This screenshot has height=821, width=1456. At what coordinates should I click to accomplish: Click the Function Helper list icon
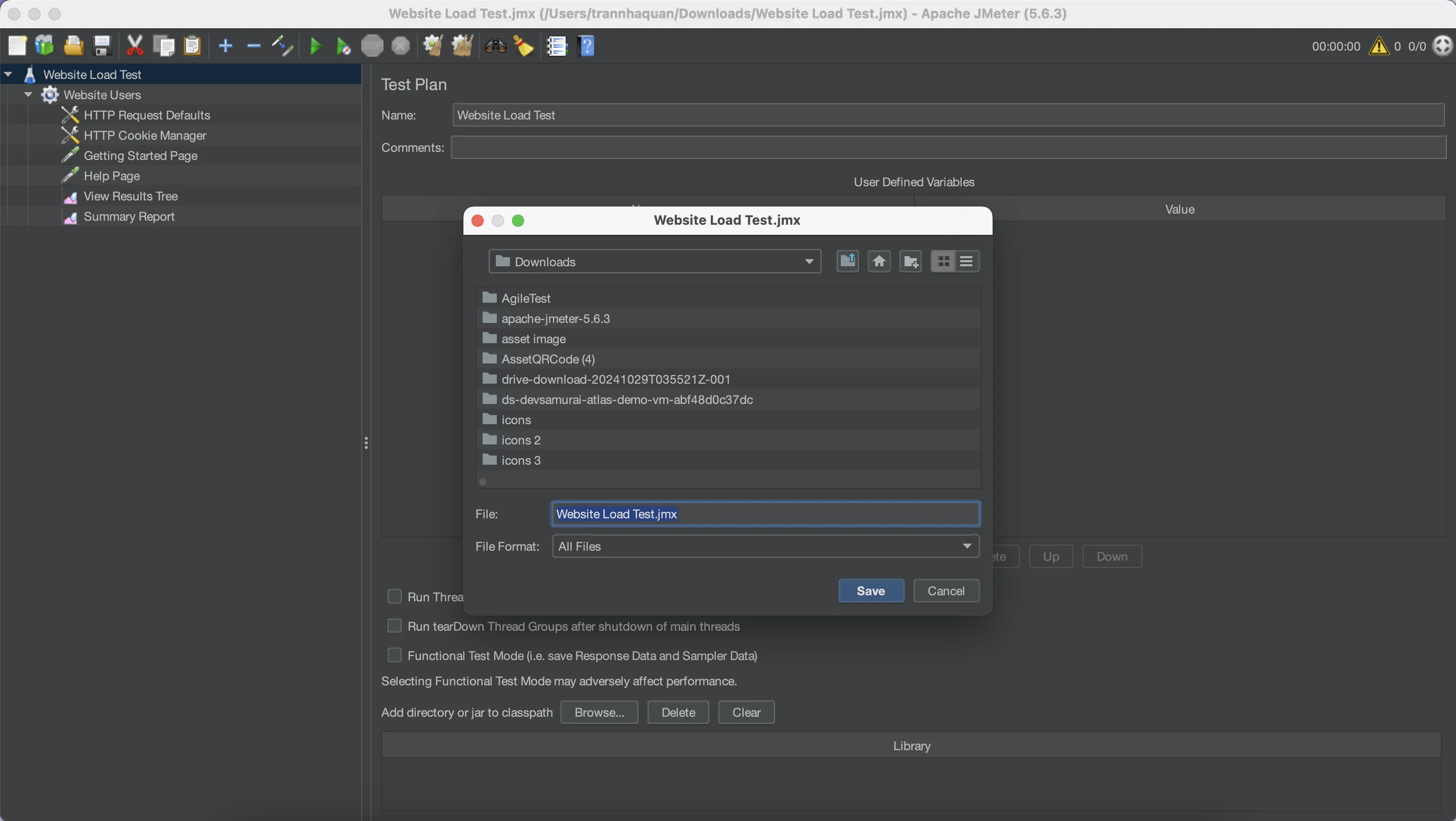tap(556, 46)
